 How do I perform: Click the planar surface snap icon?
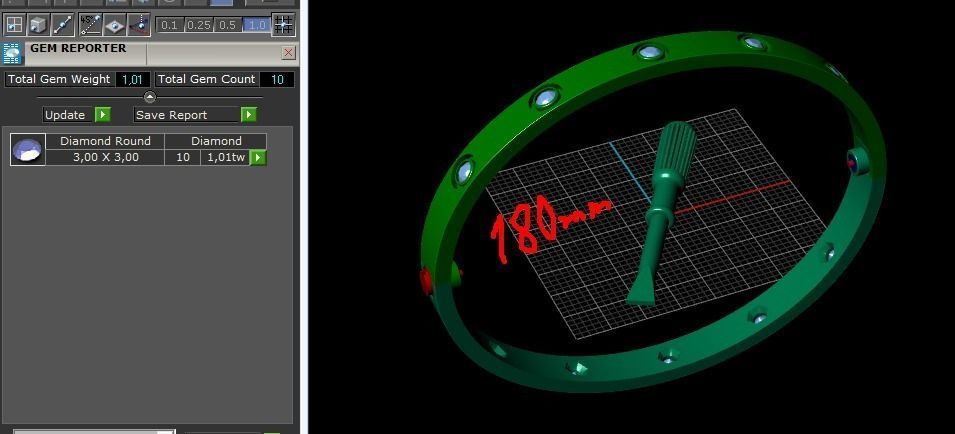[115, 25]
